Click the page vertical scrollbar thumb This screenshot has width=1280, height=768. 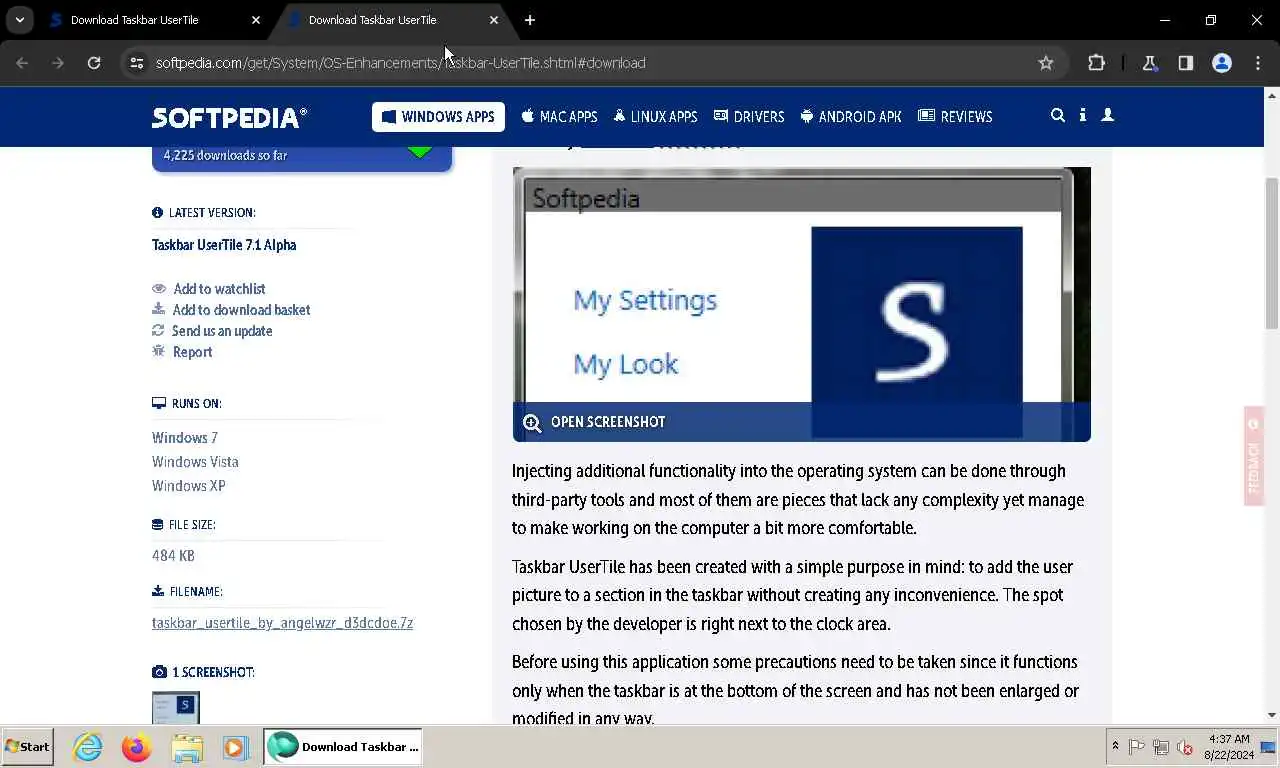1272,253
